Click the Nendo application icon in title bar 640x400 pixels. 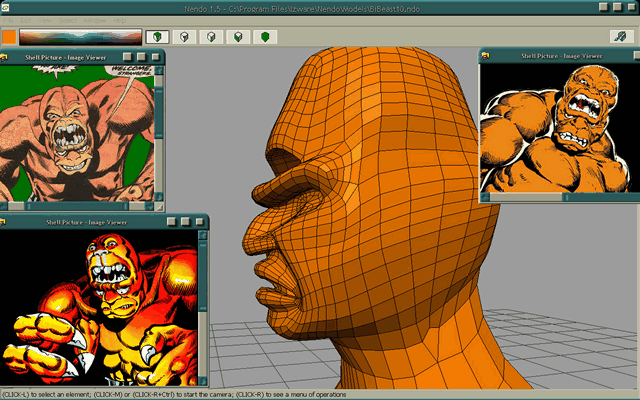coord(5,7)
